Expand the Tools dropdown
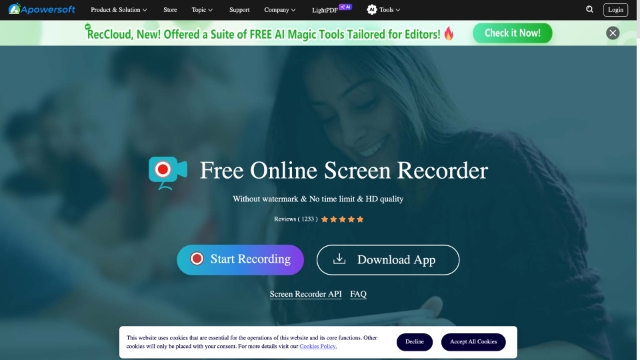This screenshot has height=360, width=640. [389, 9]
